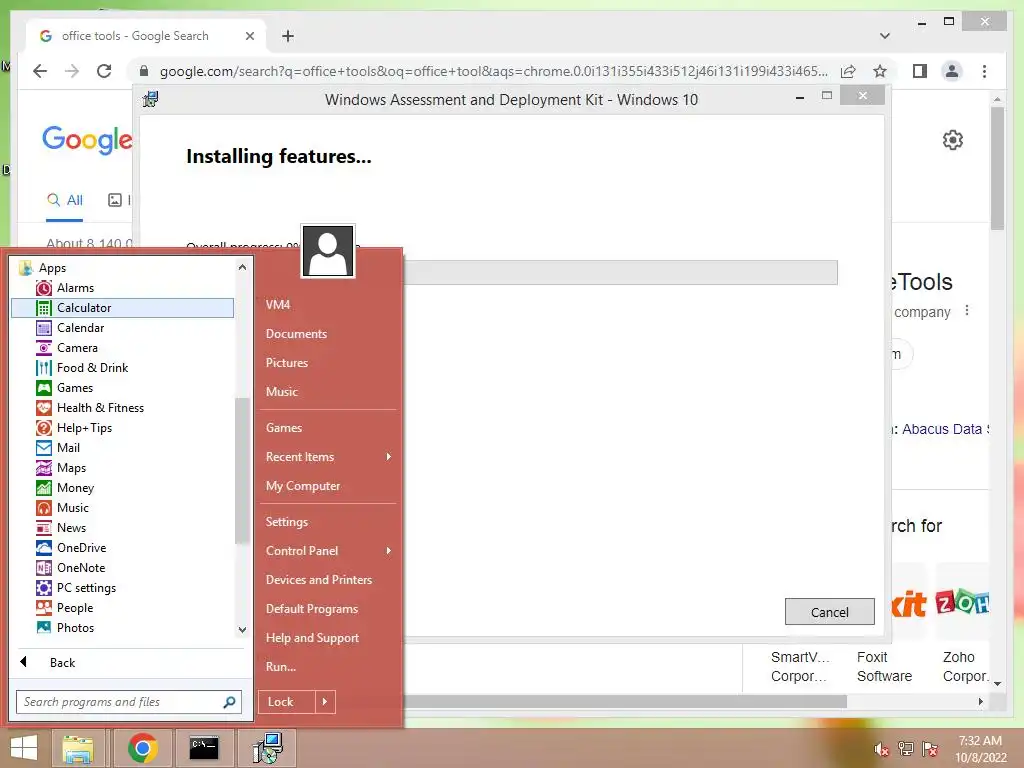Open the Music app icon in Apps list
1024x768 pixels.
[44, 508]
